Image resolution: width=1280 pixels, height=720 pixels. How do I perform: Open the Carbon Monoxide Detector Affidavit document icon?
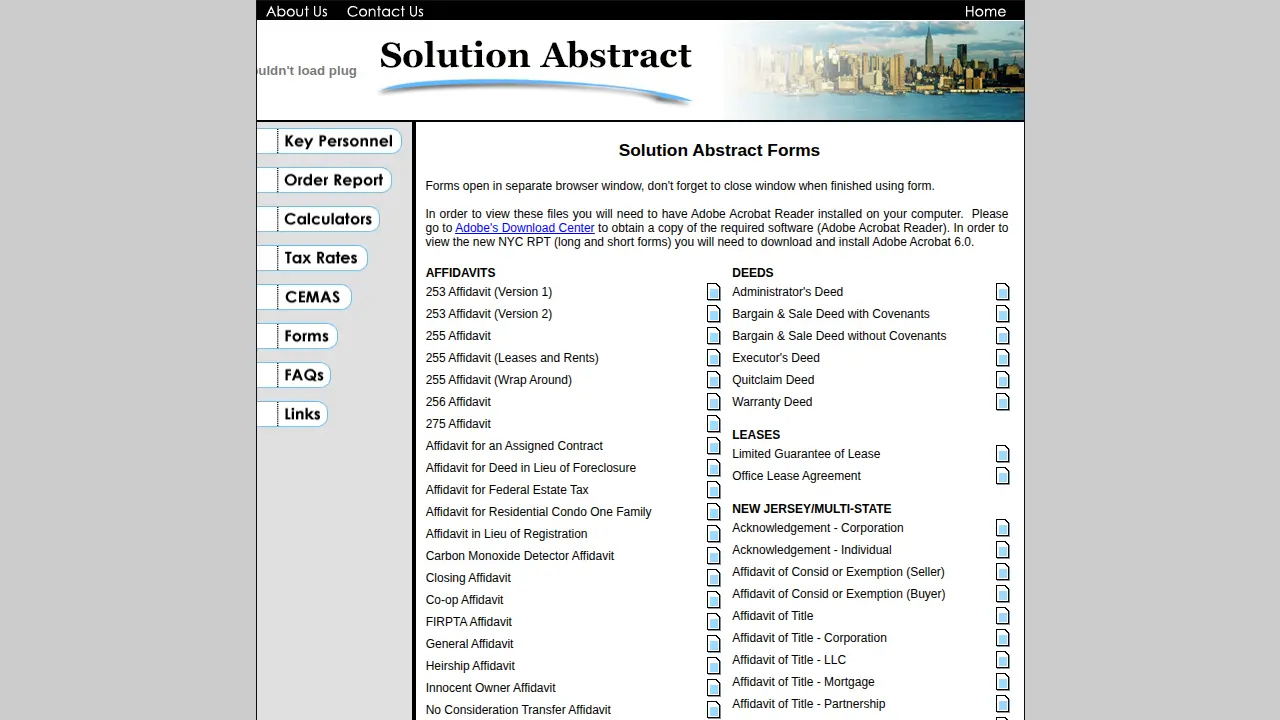click(x=714, y=556)
